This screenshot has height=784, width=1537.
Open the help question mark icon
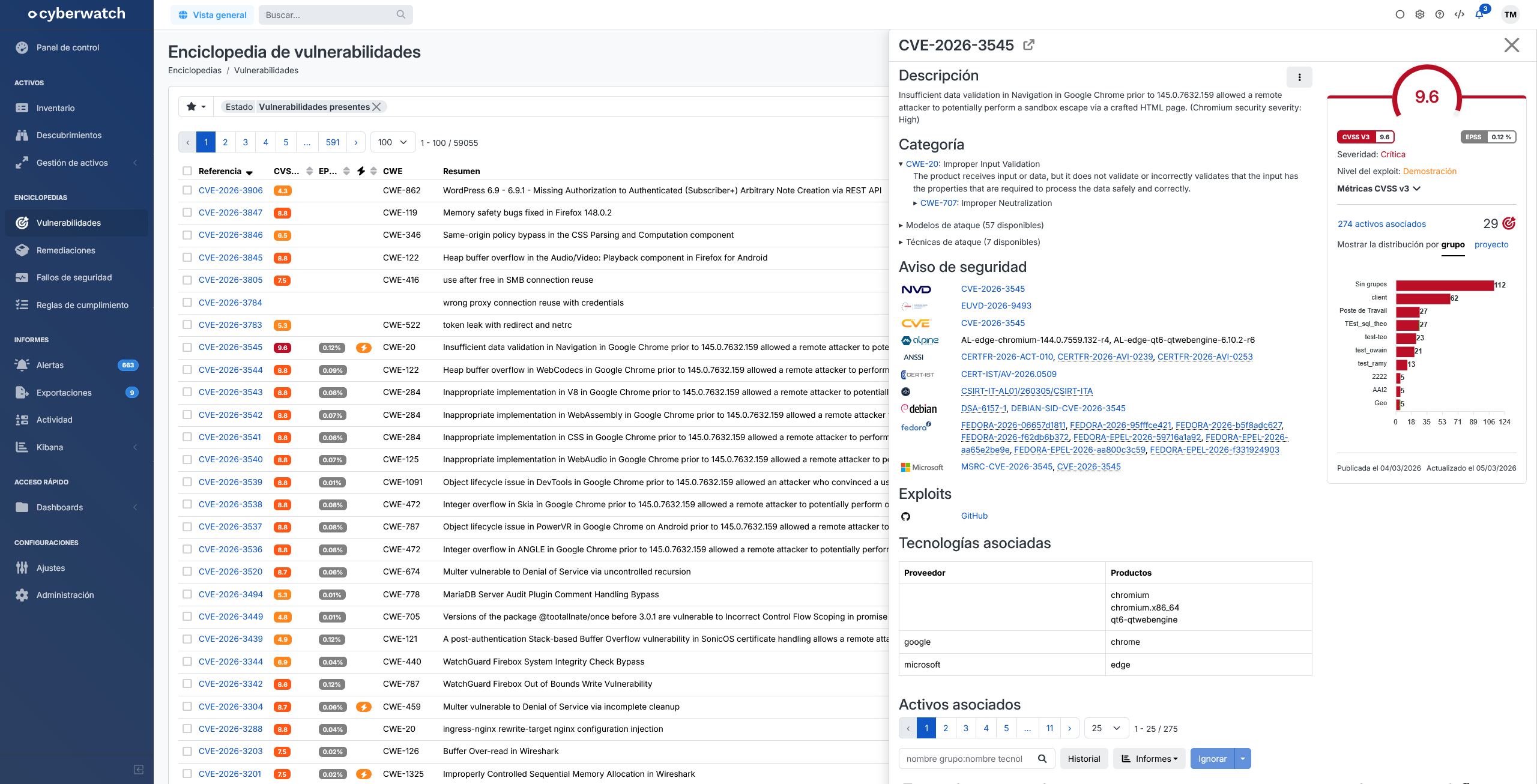[x=1440, y=14]
